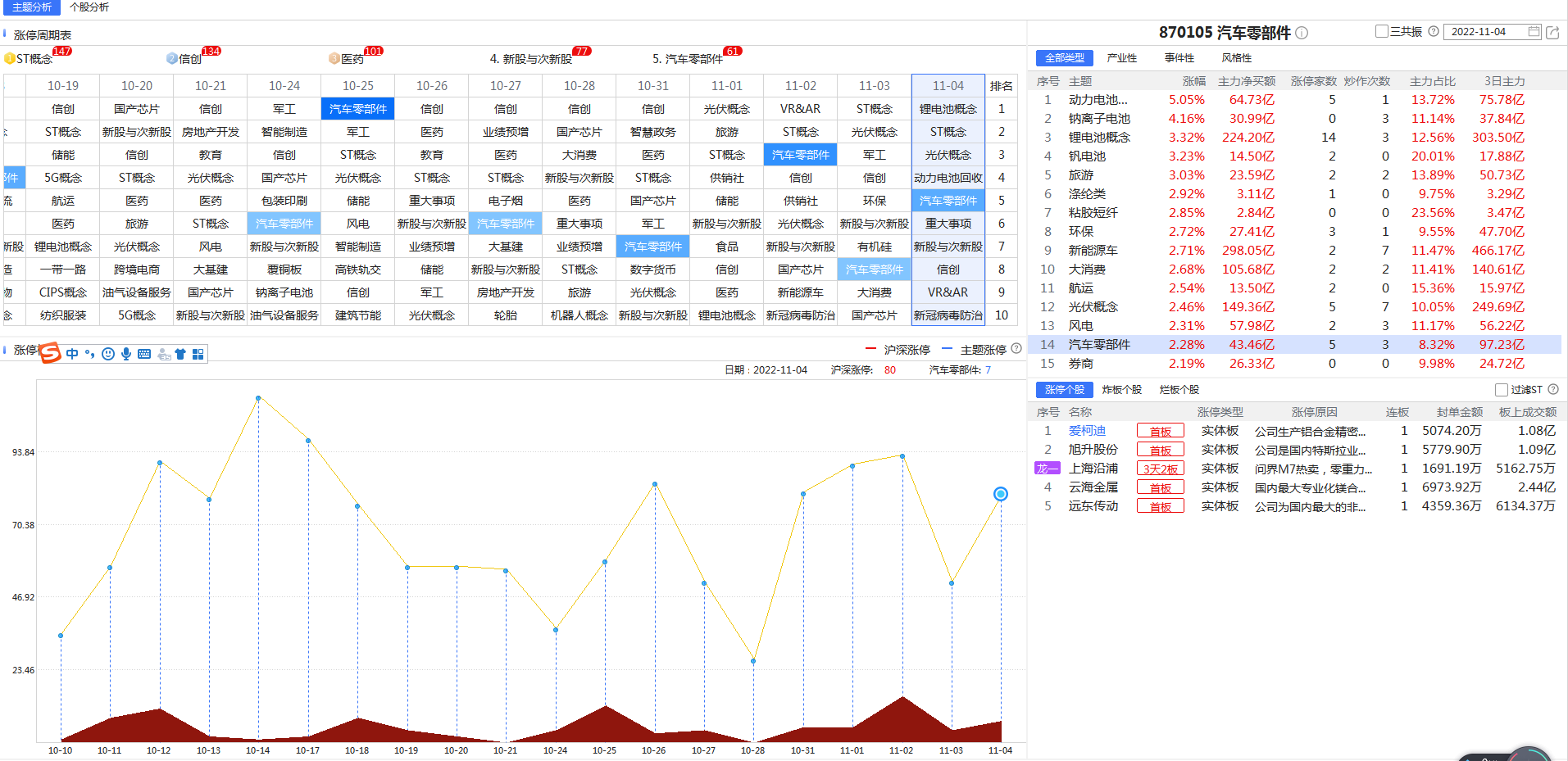Toggle 沪深涨停 legend series

[x=898, y=349]
